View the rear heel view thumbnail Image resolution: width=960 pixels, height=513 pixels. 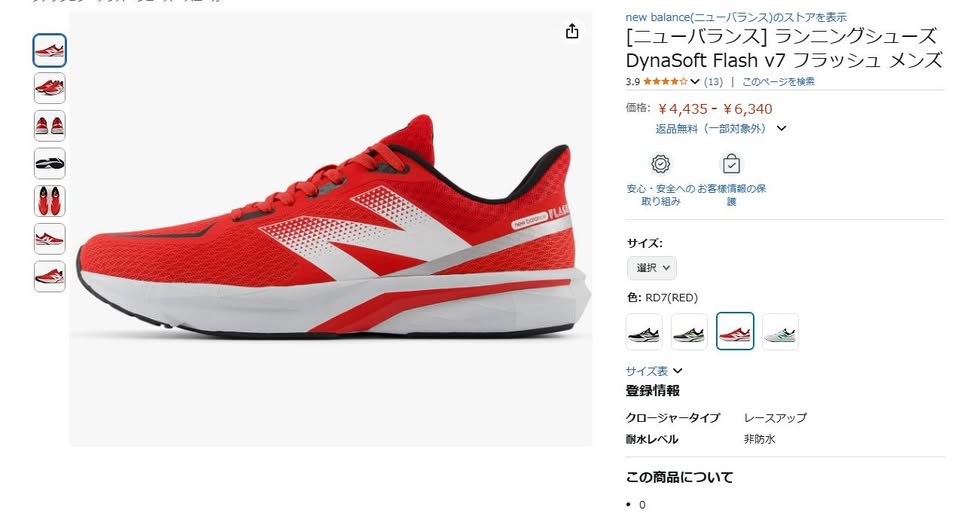click(x=50, y=126)
